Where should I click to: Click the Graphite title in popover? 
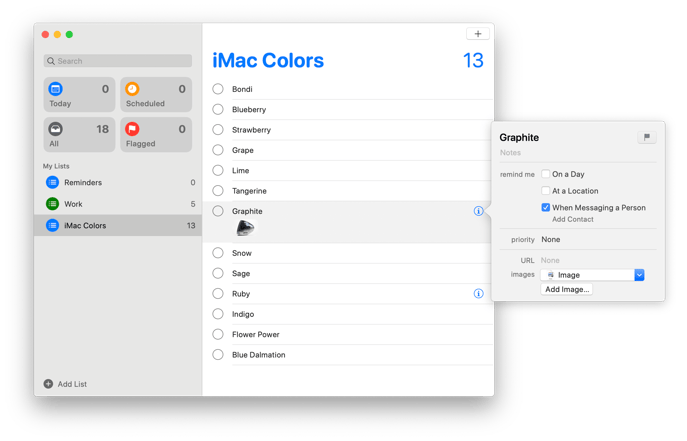(x=519, y=138)
